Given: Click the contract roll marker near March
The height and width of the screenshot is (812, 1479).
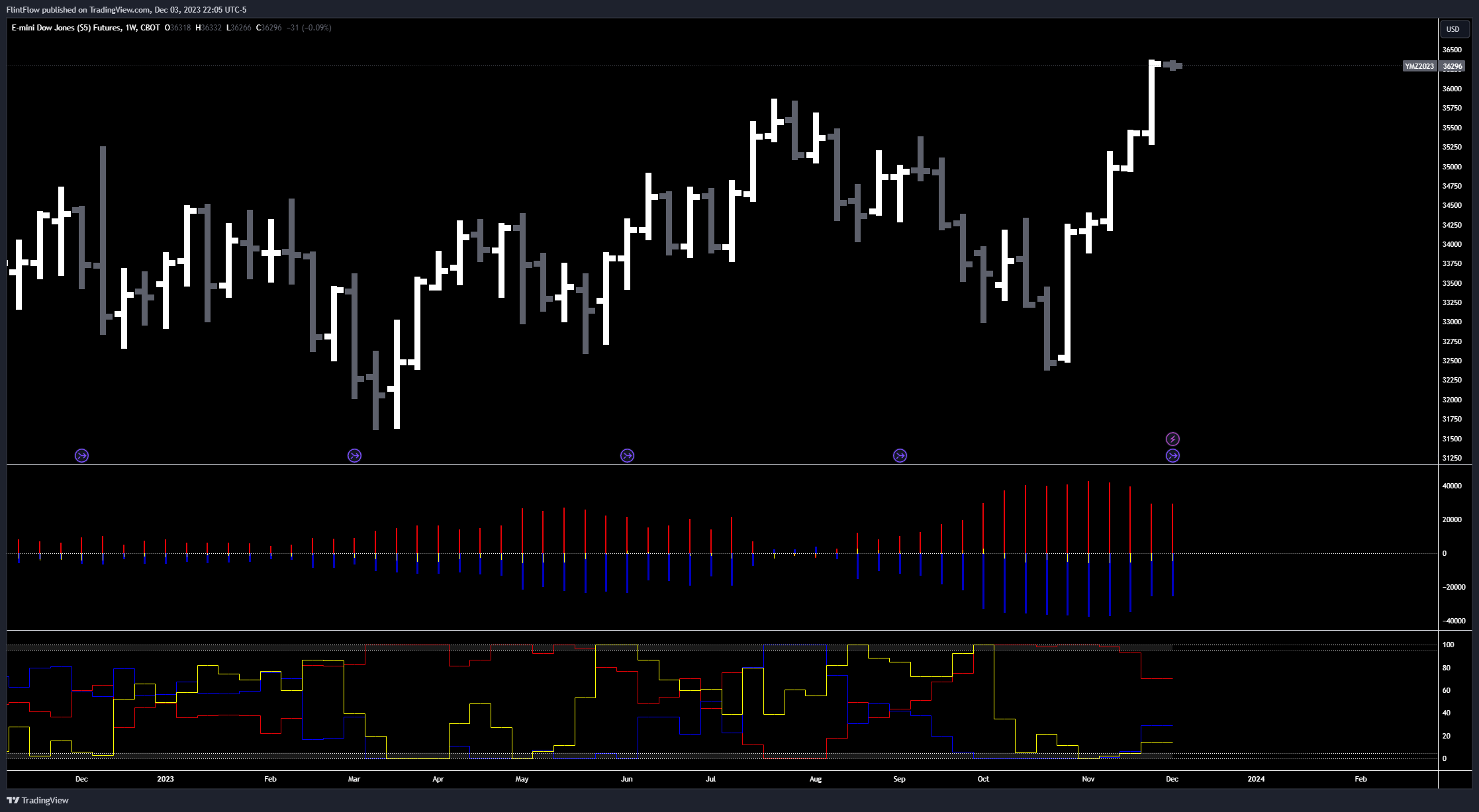Looking at the screenshot, I should point(354,455).
